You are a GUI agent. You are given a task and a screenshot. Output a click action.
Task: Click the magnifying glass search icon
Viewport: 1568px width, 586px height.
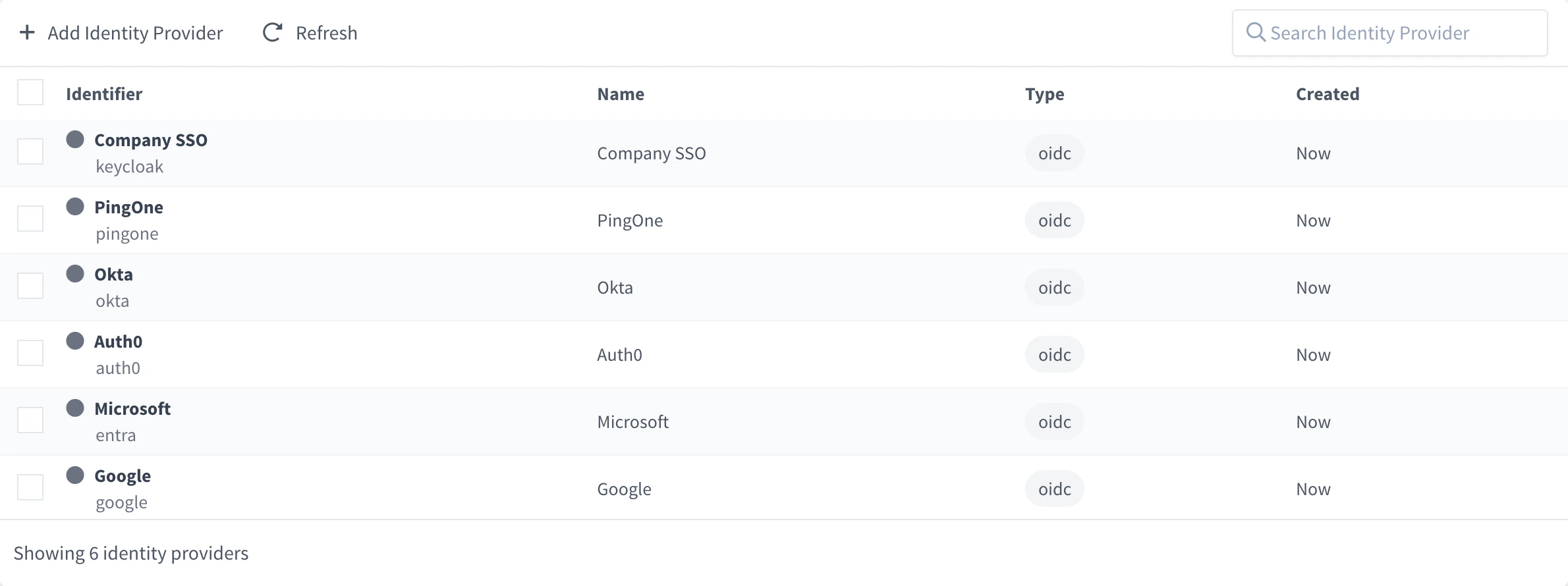point(1256,32)
